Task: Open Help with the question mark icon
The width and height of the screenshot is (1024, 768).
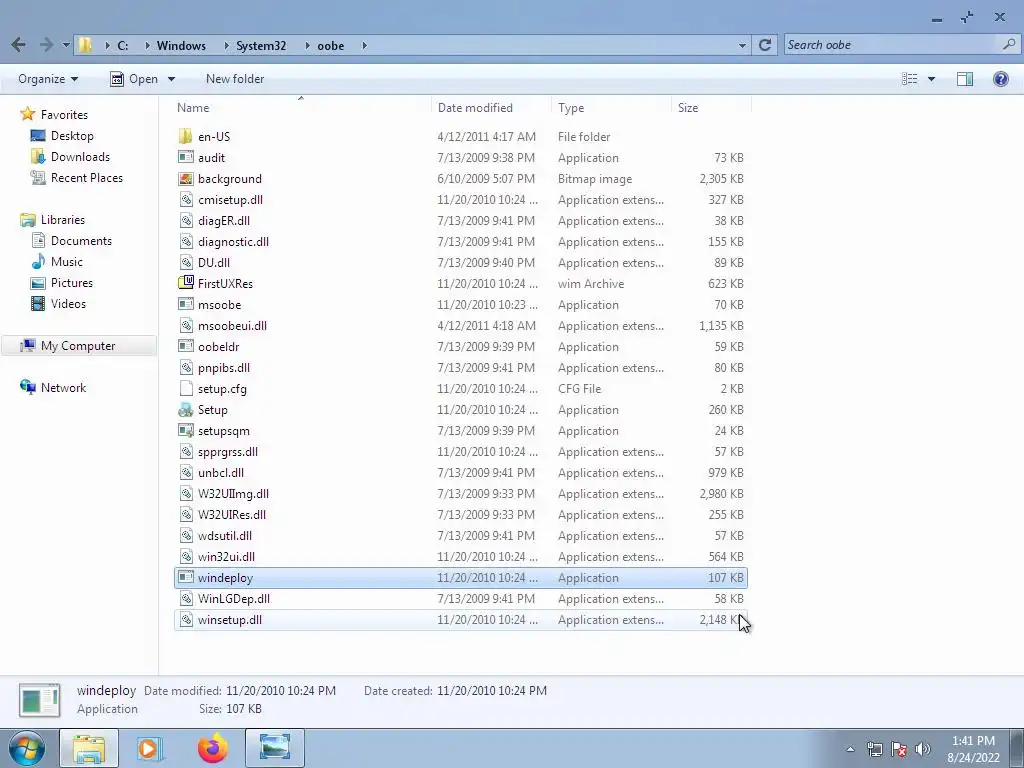Action: [1000, 79]
